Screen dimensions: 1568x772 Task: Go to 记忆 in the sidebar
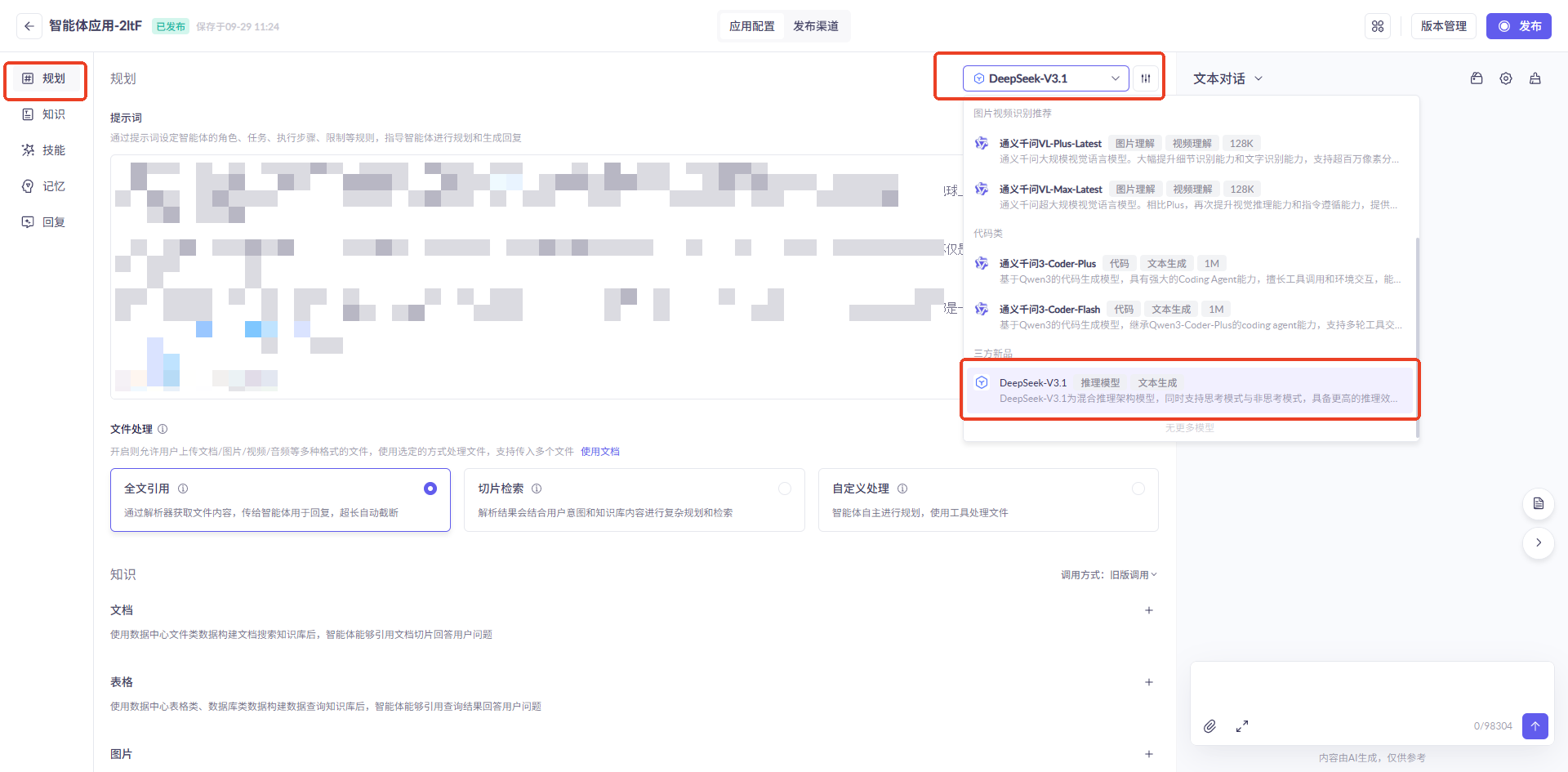46,186
